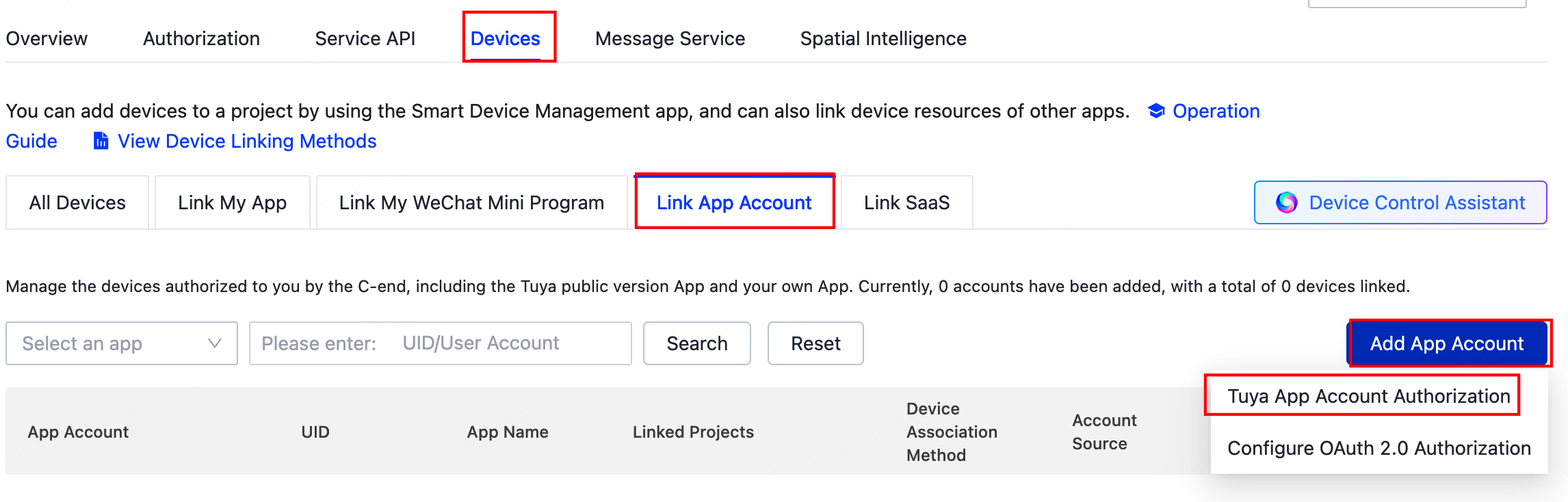The width and height of the screenshot is (1568, 502).
Task: Expand the app selection chevron
Action: click(215, 343)
